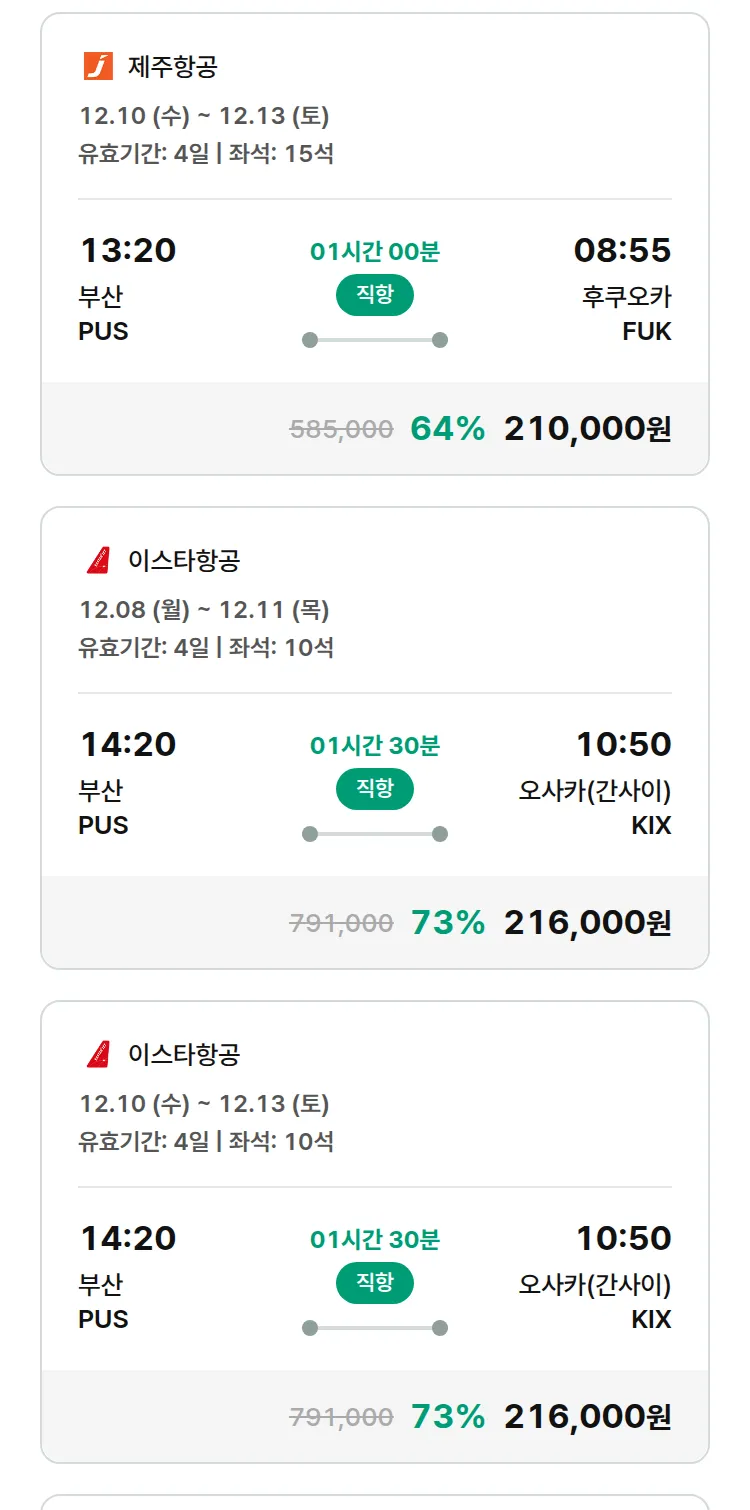This screenshot has width=750, height=1510.
Task: Tap 직항 badge on the 12.10 Eastar flight
Action: pos(374,1283)
